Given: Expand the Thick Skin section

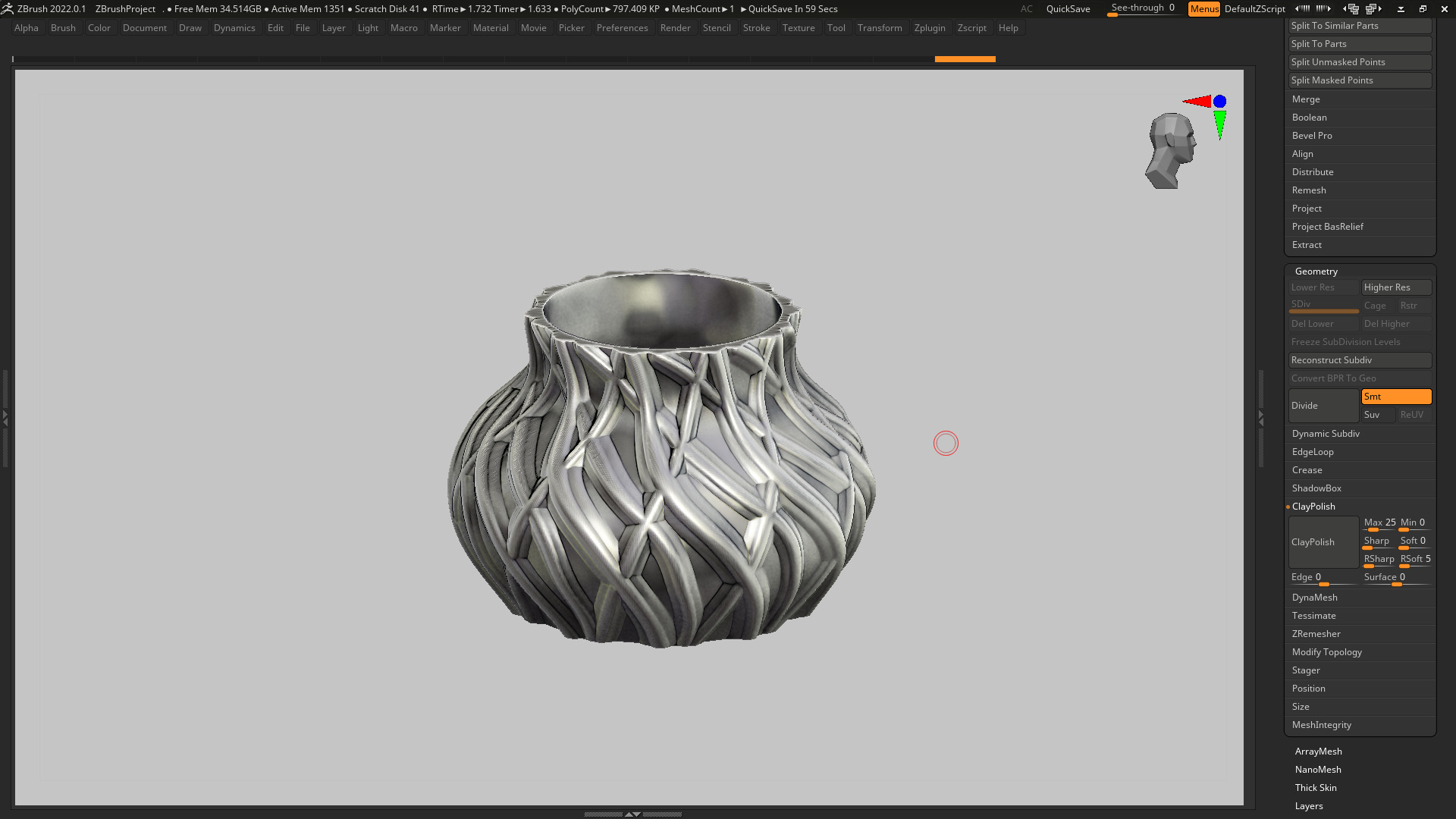Looking at the screenshot, I should (1316, 788).
